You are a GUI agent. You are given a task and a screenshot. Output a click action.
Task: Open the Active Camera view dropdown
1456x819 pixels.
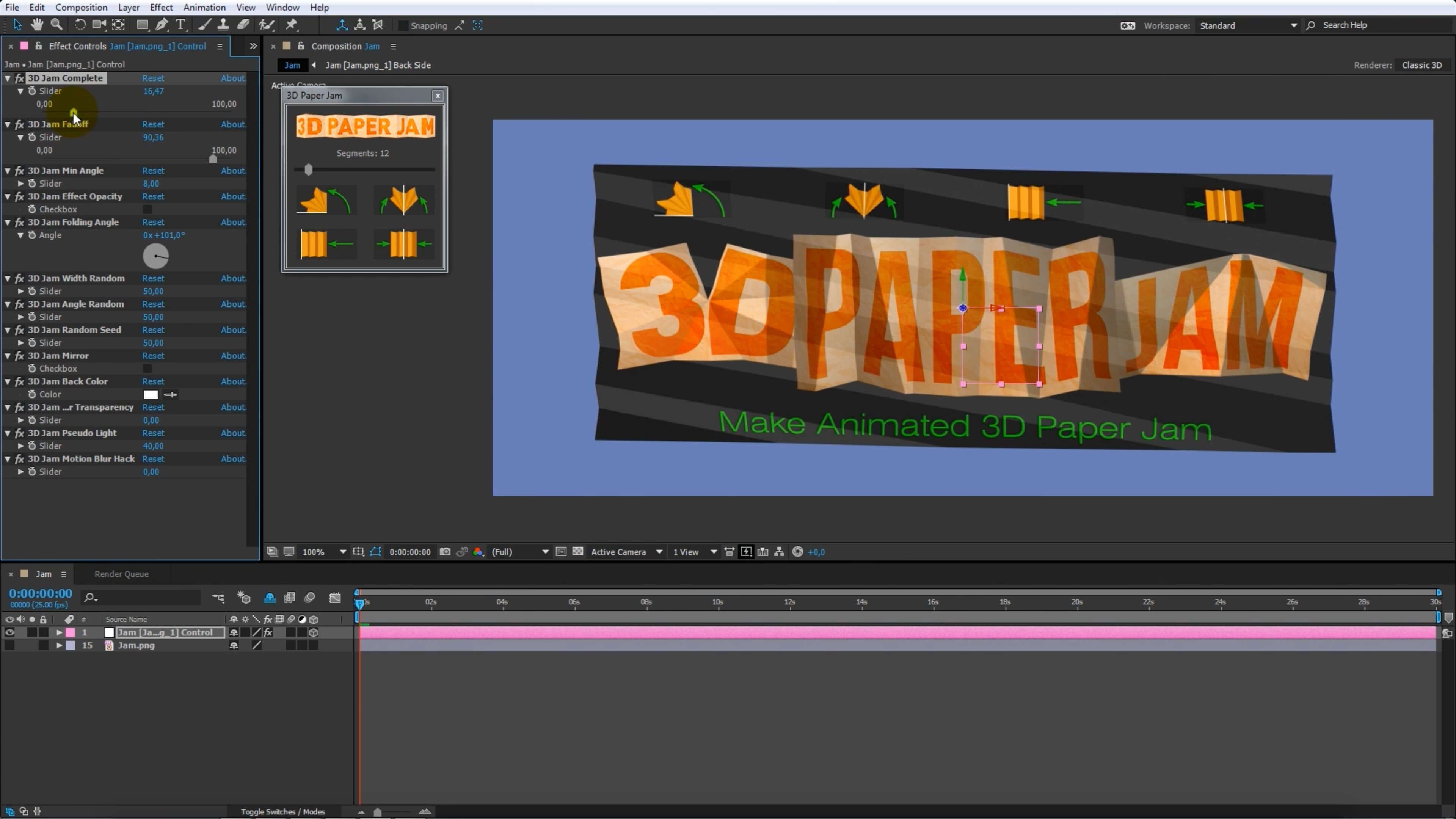click(626, 552)
